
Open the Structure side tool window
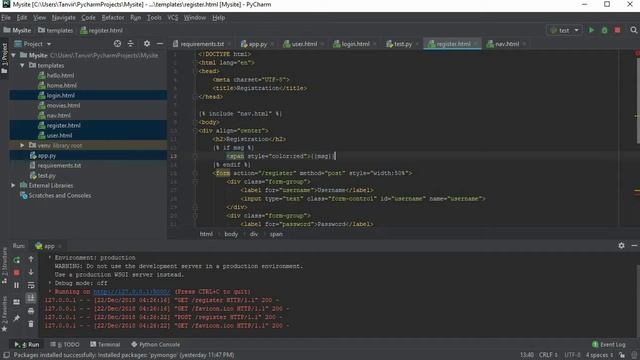coord(4,265)
